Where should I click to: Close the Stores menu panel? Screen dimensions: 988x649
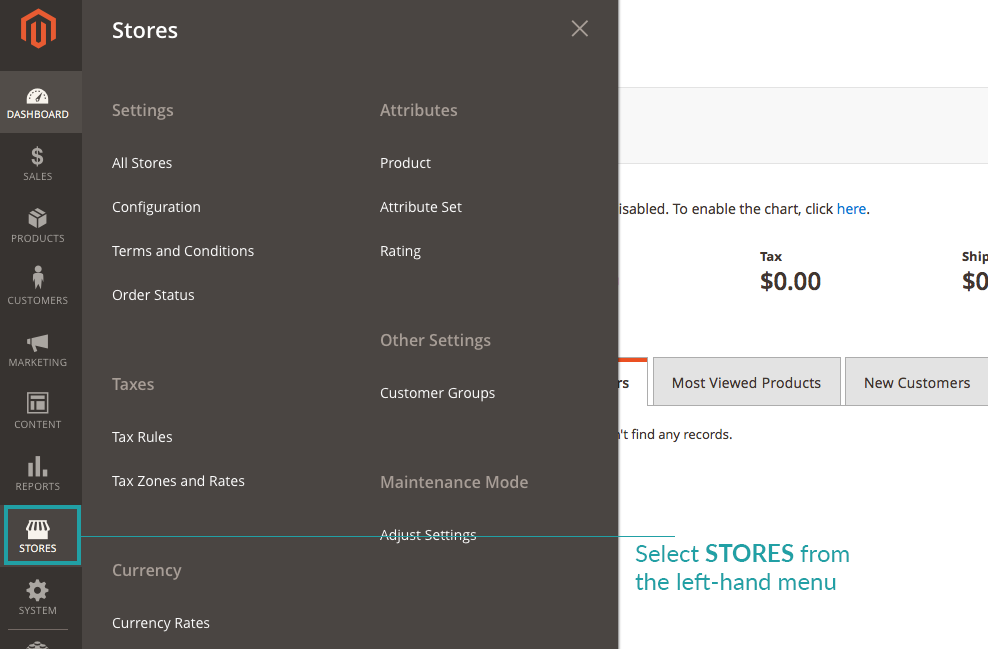point(579,29)
